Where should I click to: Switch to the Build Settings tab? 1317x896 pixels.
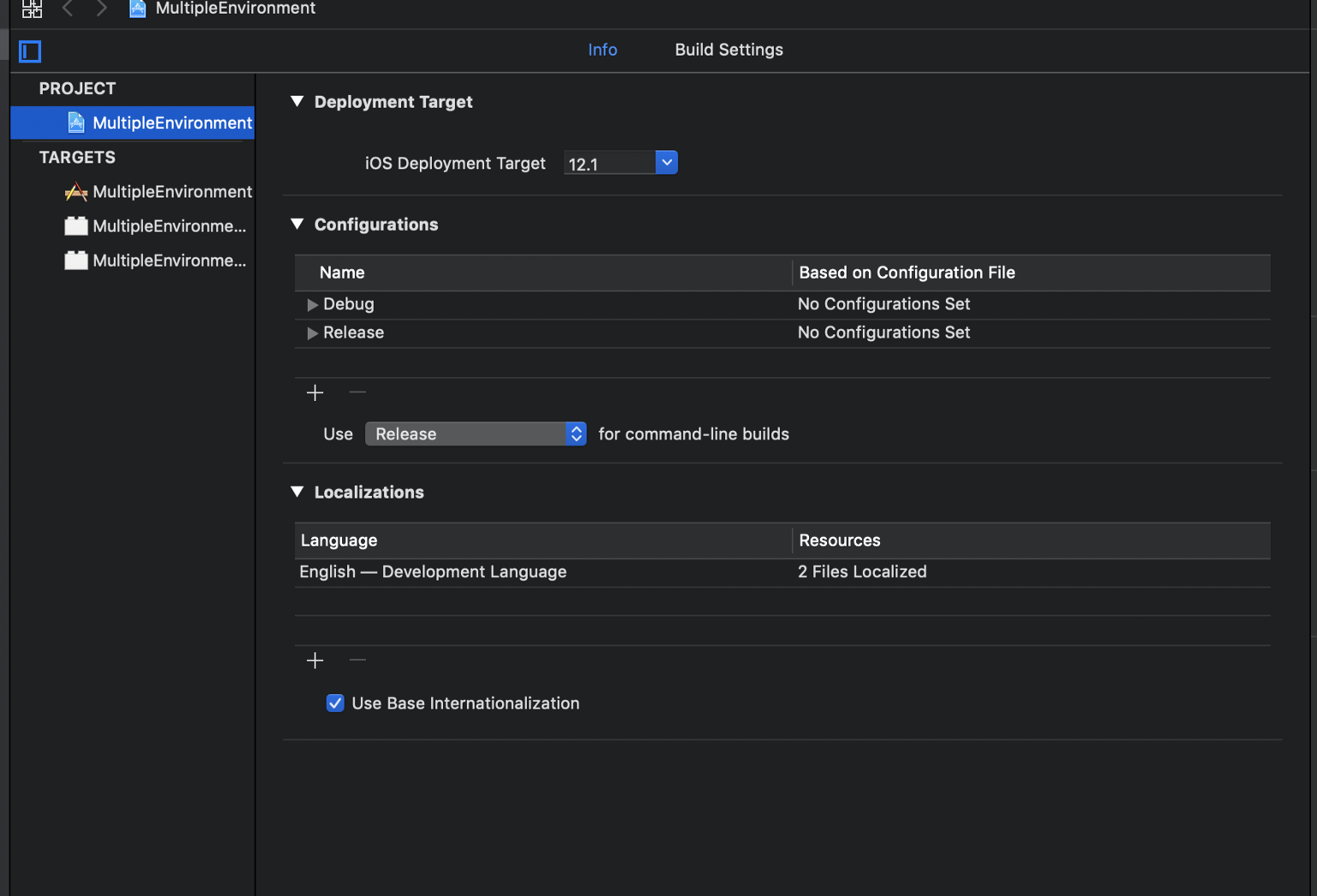point(729,50)
